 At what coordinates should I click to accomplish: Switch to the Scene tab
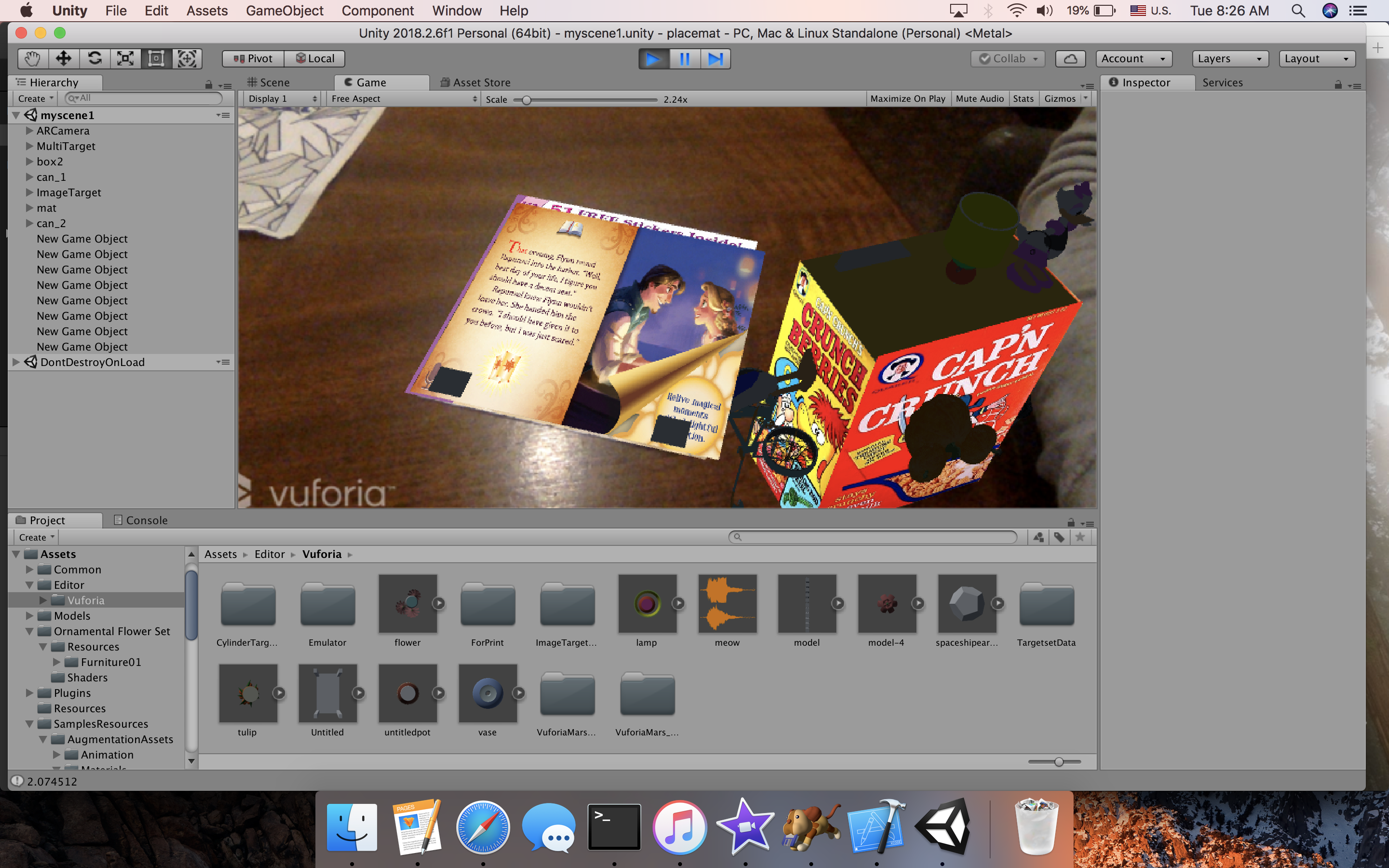click(269, 82)
